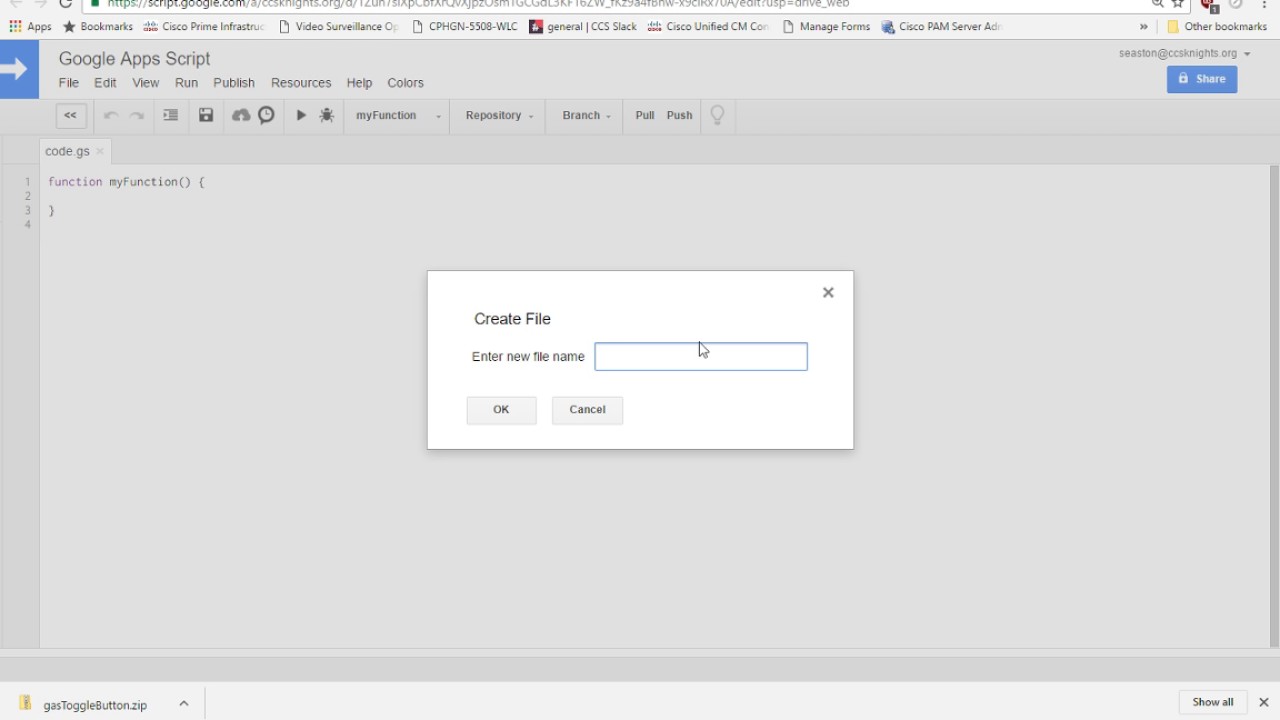Viewport: 1280px width, 720px height.
Task: Open the Cisco Unified CM bookmark
Action: coord(708,27)
